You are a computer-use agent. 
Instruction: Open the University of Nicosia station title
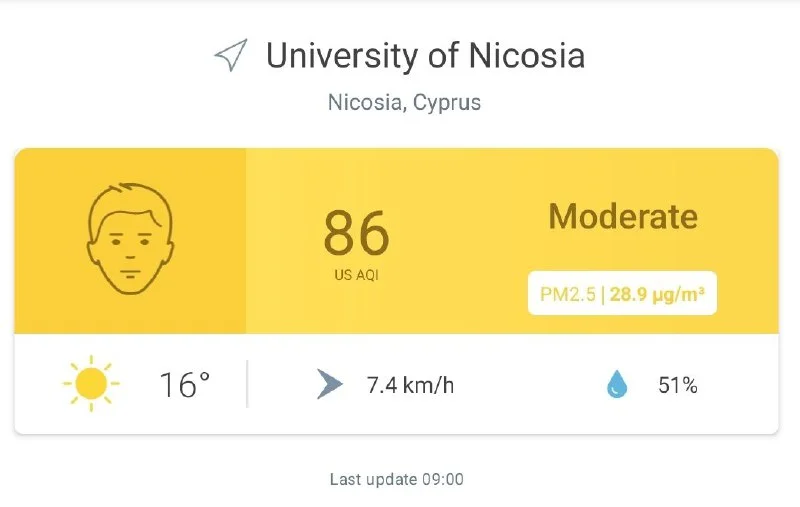(425, 56)
